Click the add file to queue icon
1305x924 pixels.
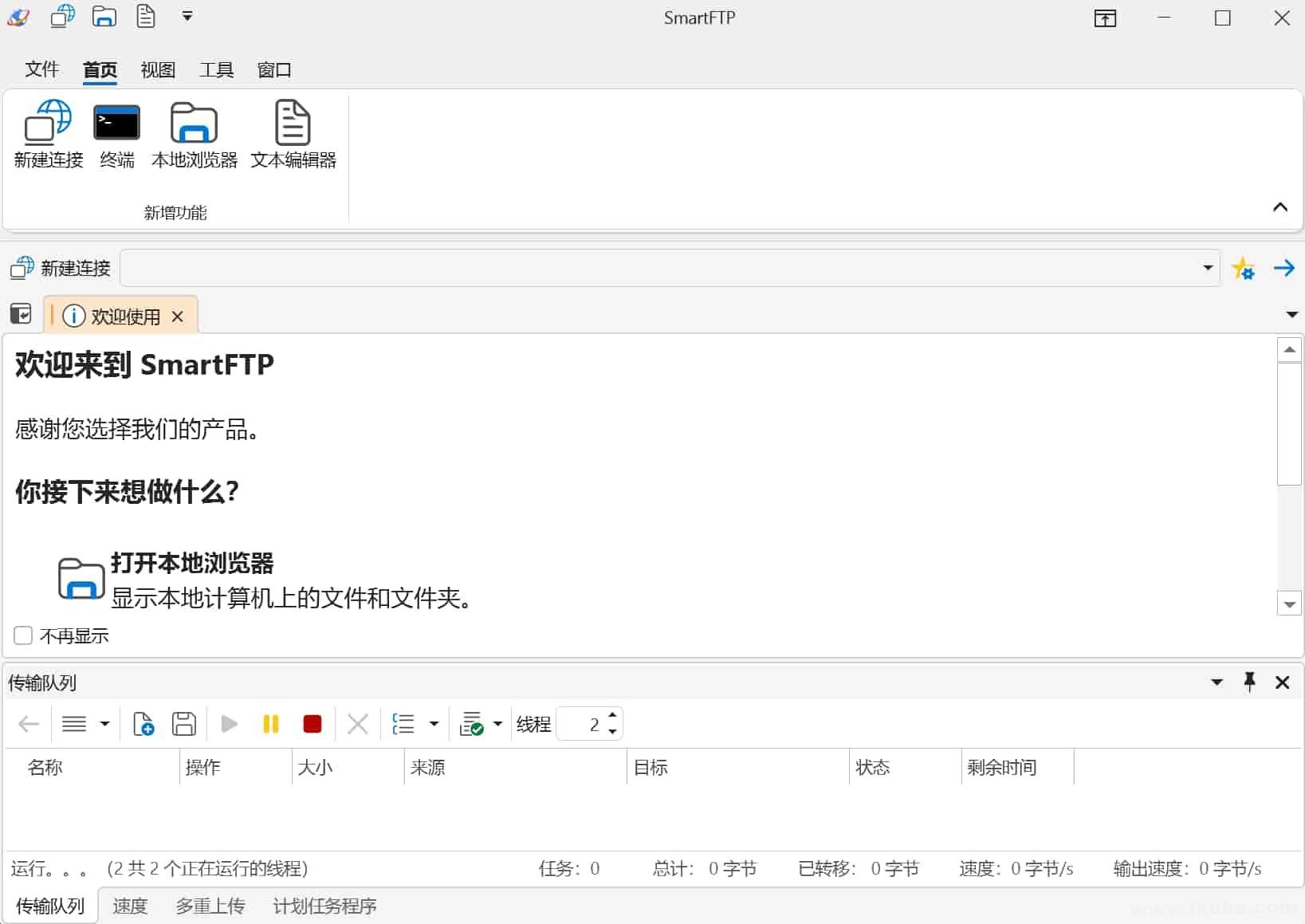pyautogui.click(x=143, y=724)
